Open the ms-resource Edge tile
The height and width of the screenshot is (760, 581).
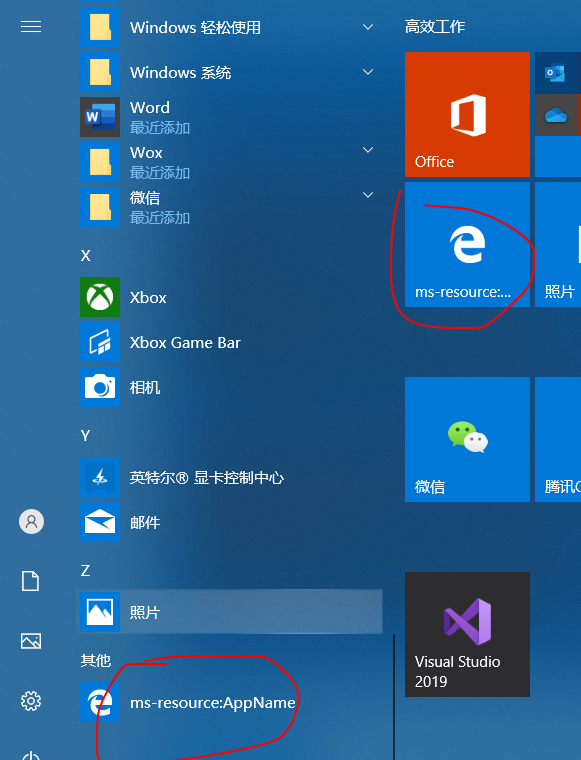[x=467, y=244]
